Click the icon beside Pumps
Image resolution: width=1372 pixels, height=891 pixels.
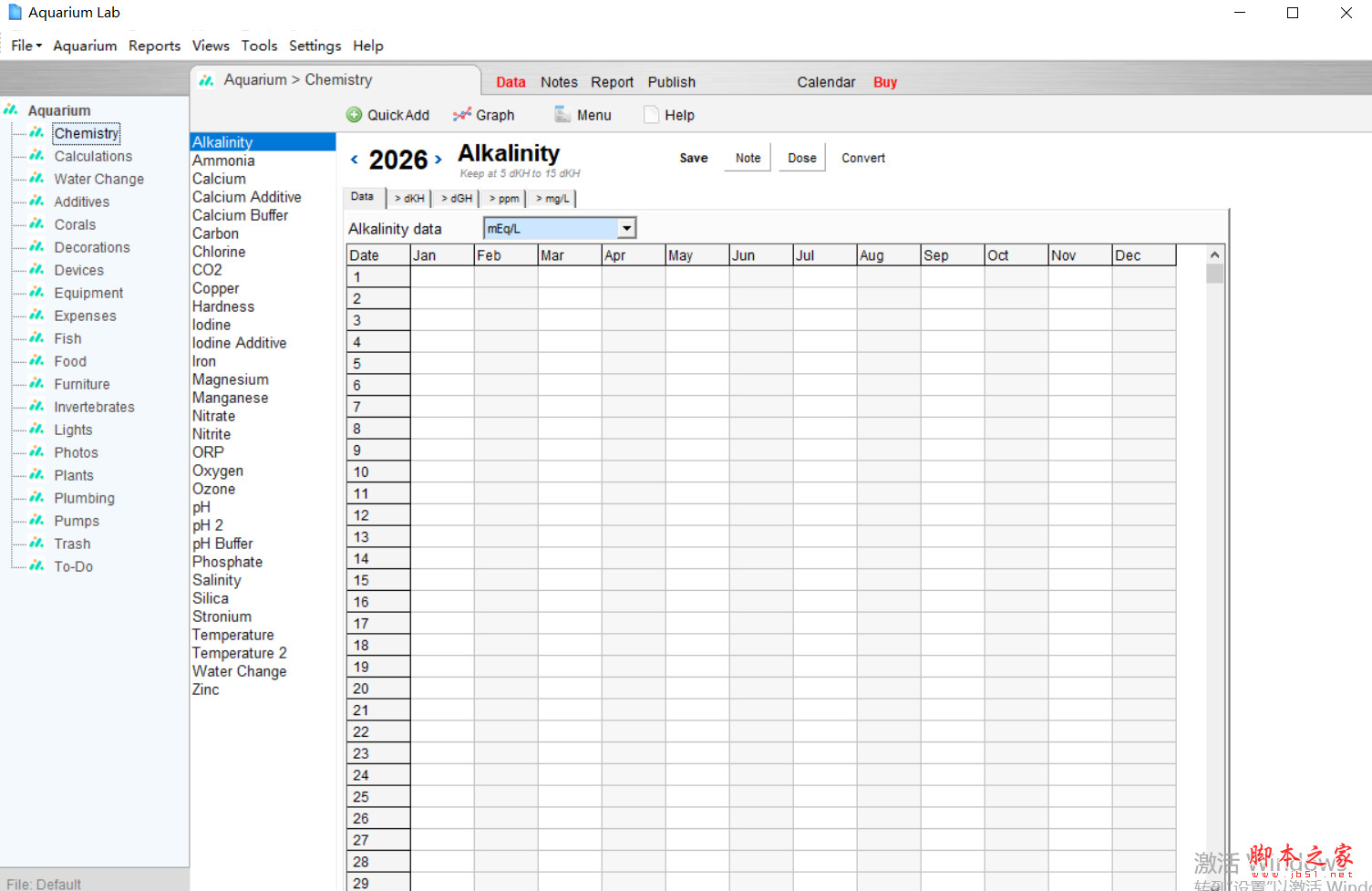click(36, 521)
